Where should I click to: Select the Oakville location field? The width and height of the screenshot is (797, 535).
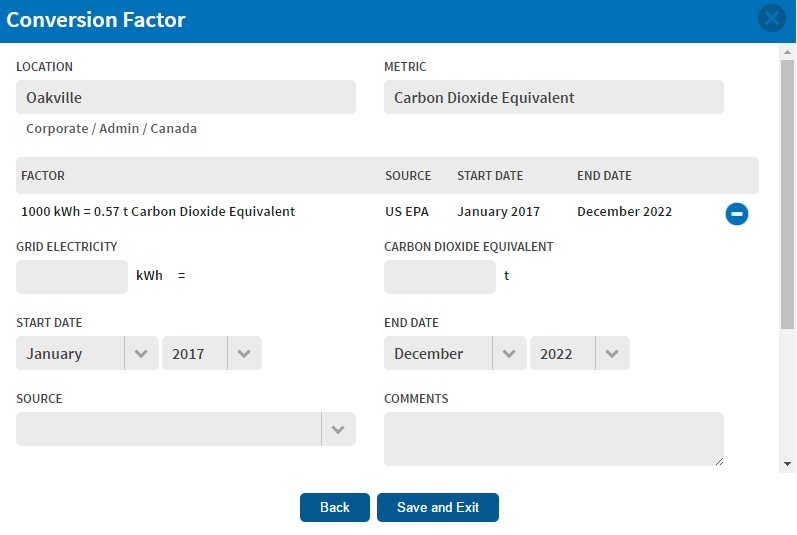186,97
